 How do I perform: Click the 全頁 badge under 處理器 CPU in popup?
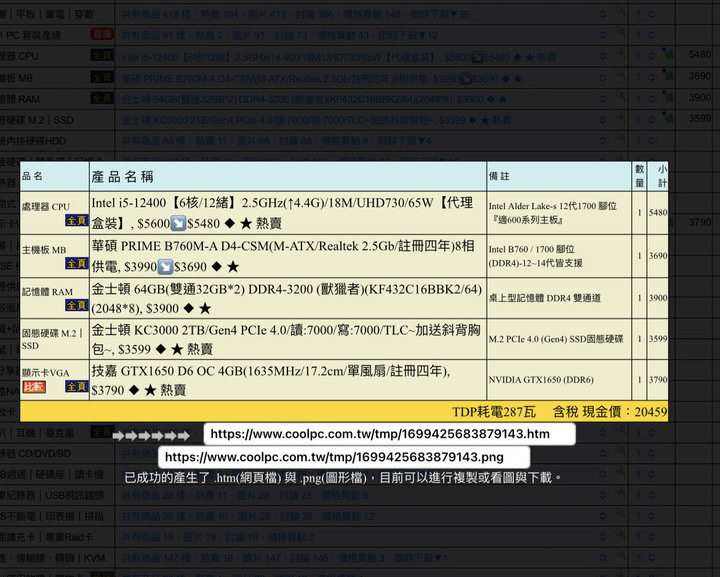point(76,221)
